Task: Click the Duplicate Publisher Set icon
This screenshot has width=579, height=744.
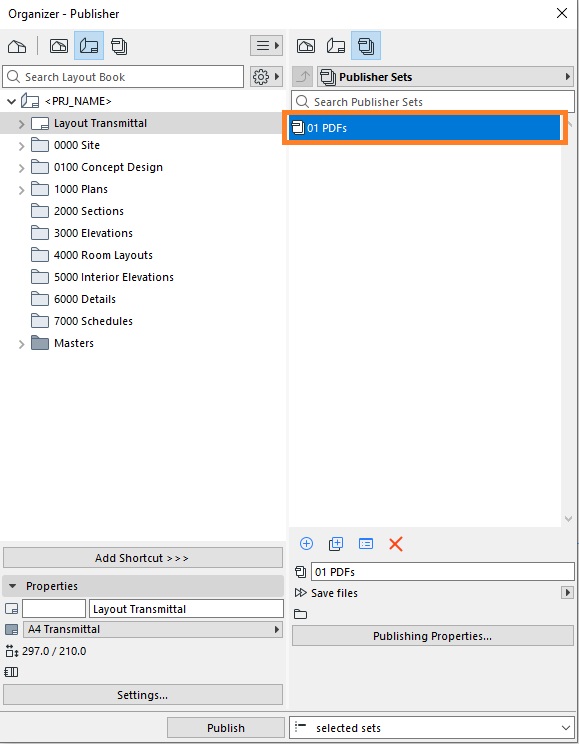Action: tap(336, 543)
